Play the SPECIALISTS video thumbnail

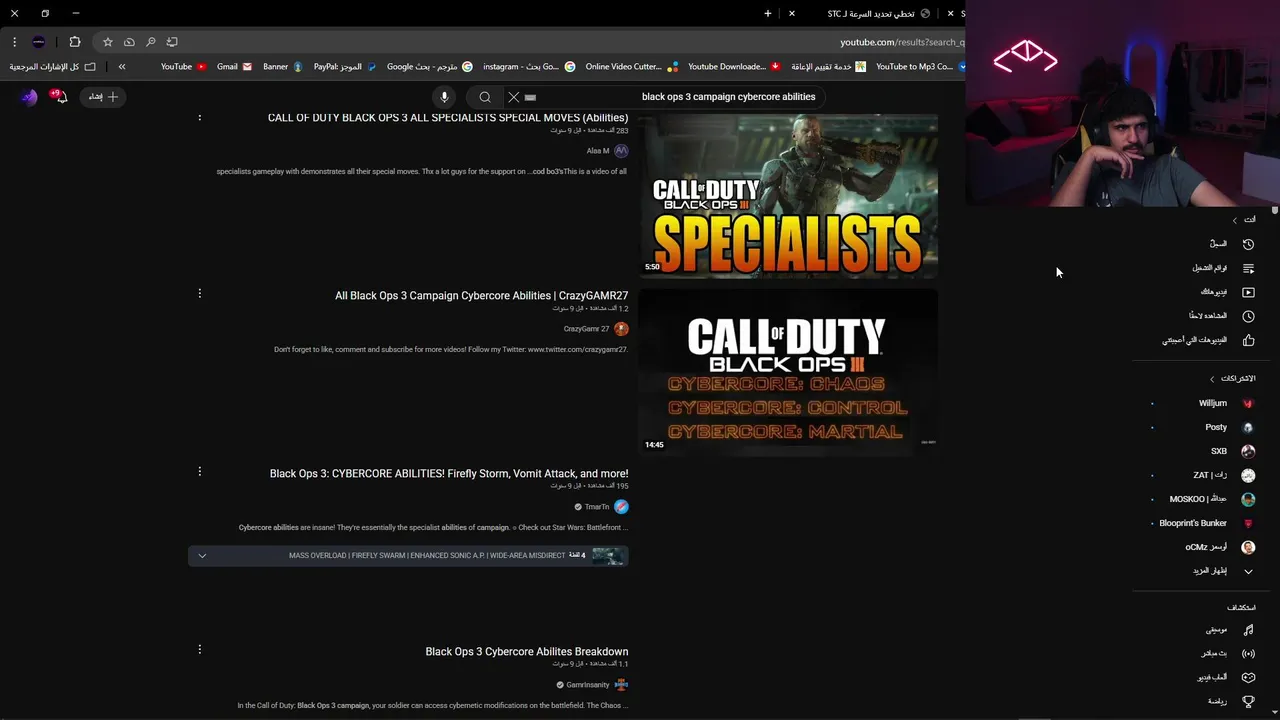788,194
